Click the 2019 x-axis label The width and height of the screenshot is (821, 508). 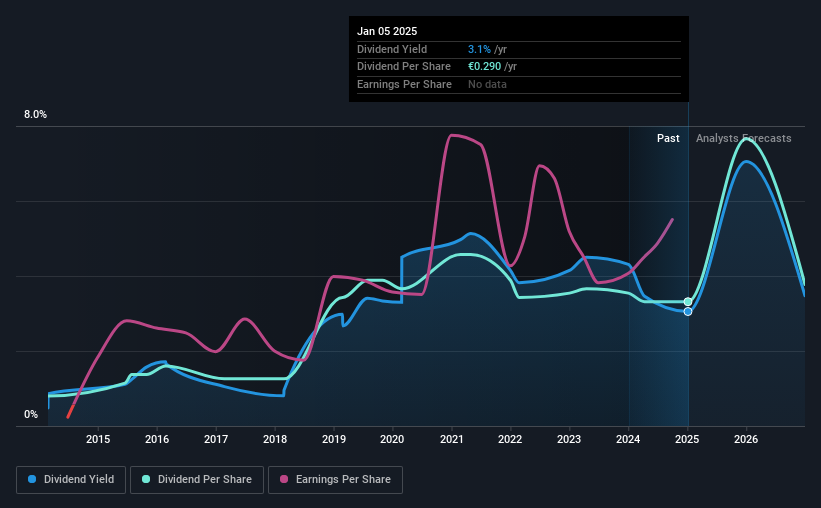pyautogui.click(x=334, y=439)
